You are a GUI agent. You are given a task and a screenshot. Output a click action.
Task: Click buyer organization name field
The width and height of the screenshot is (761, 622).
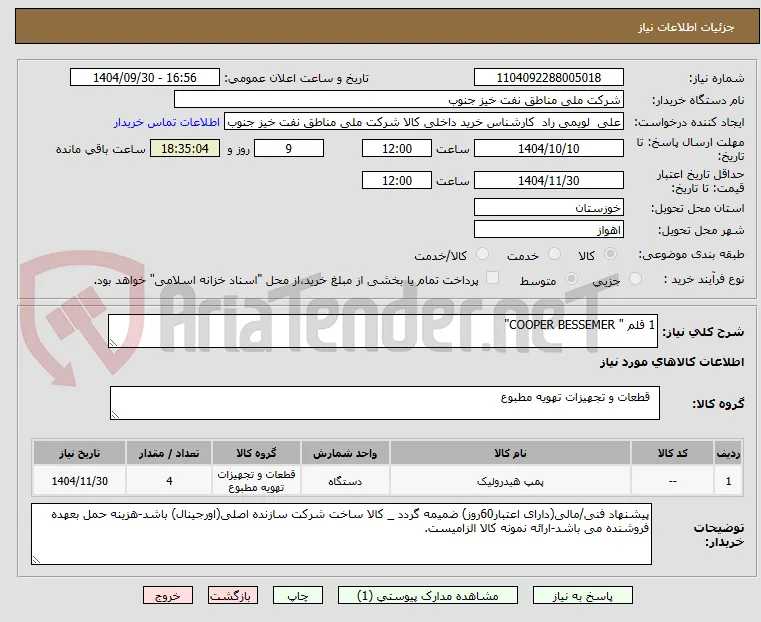click(398, 100)
